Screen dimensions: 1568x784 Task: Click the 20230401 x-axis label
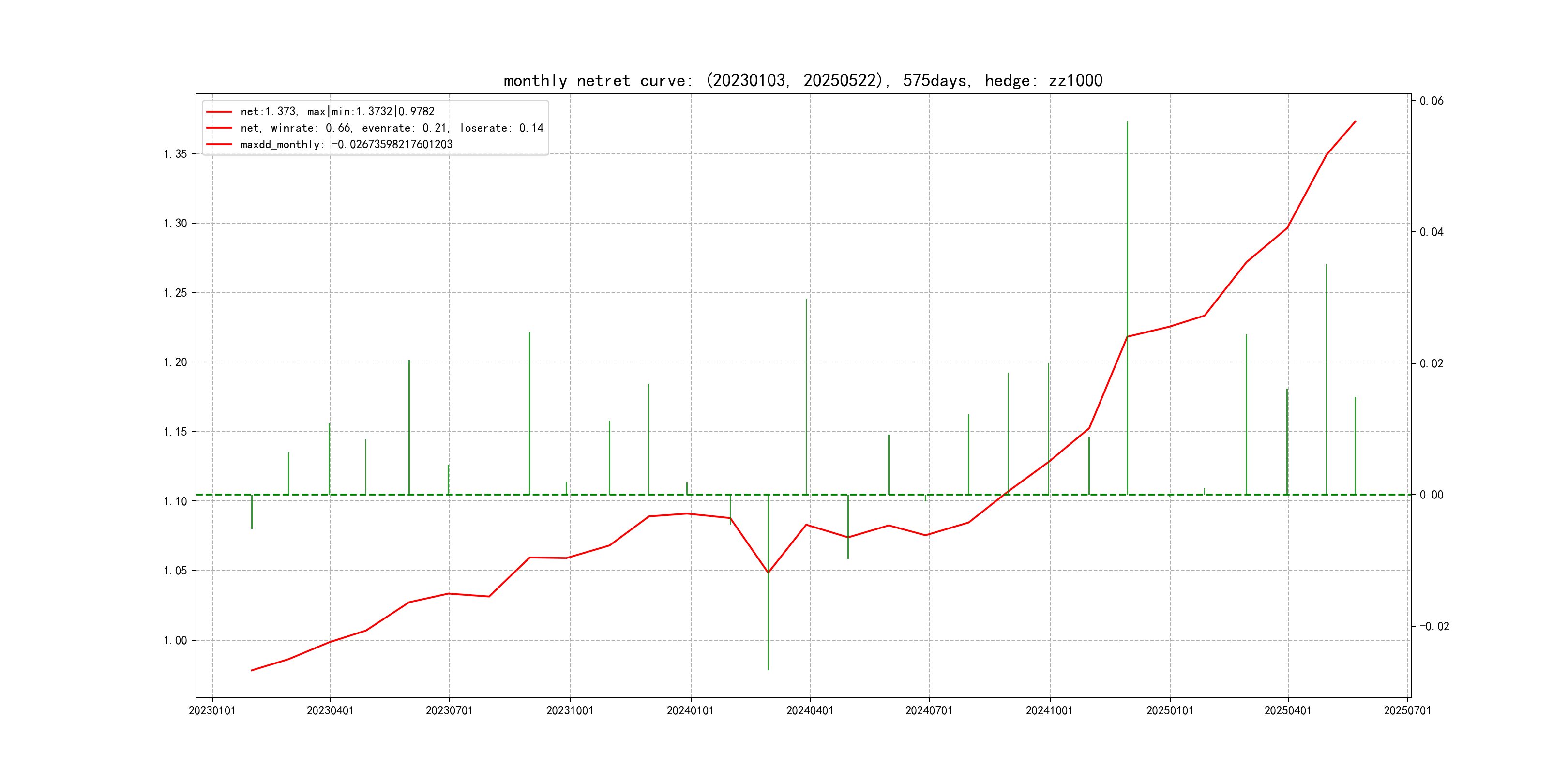click(x=330, y=710)
